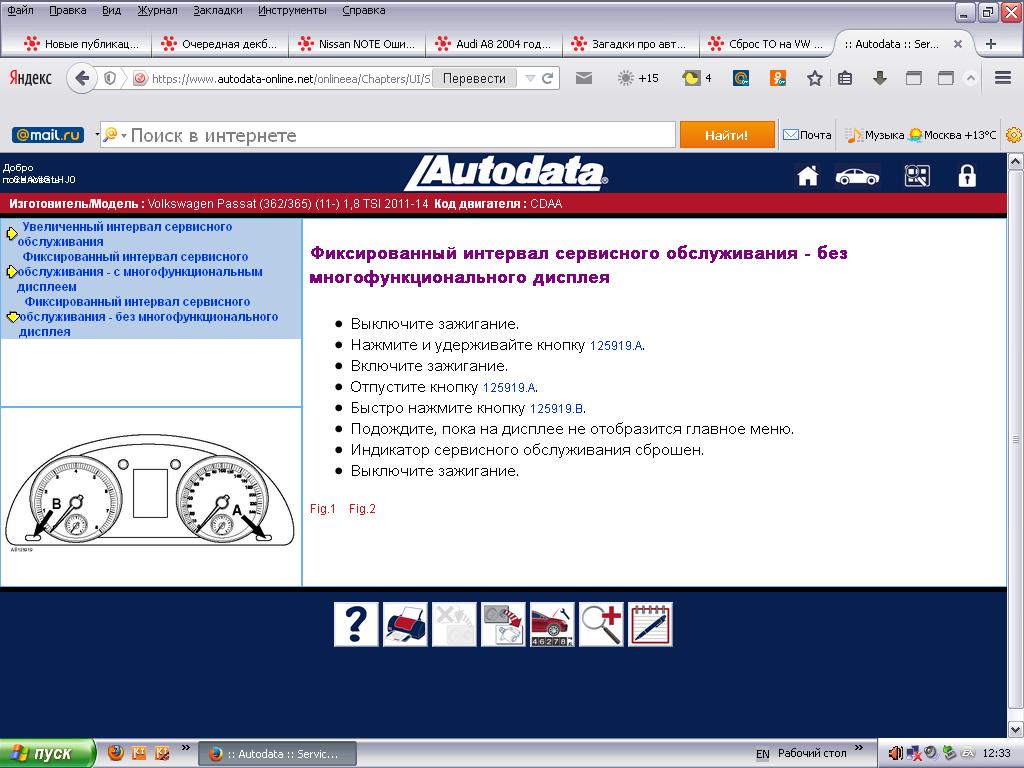The image size is (1024, 768).
Task: Click the page scrollbar down arrow
Action: point(1016,728)
